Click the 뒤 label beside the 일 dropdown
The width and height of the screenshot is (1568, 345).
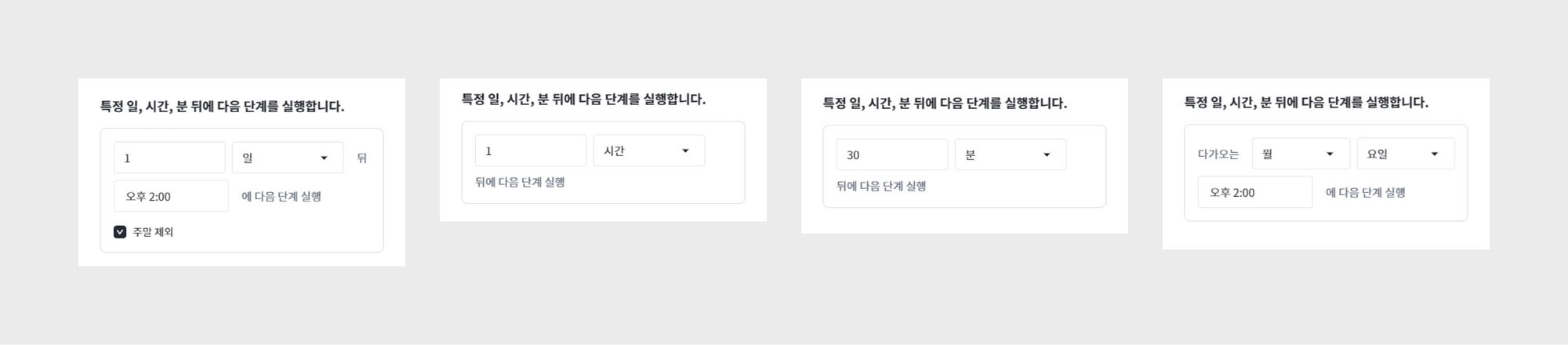click(x=361, y=158)
